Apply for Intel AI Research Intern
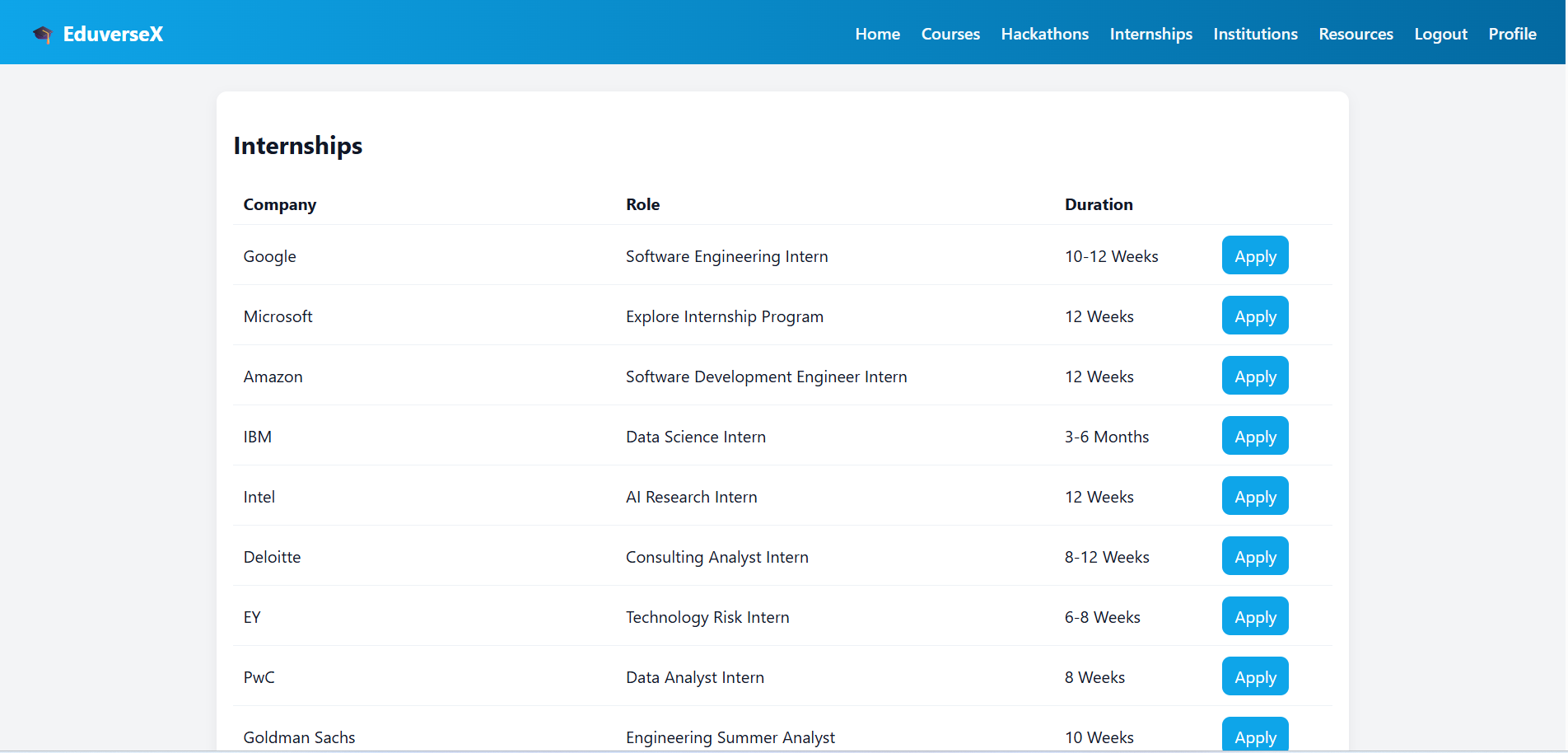The image size is (1568, 753). click(1255, 496)
